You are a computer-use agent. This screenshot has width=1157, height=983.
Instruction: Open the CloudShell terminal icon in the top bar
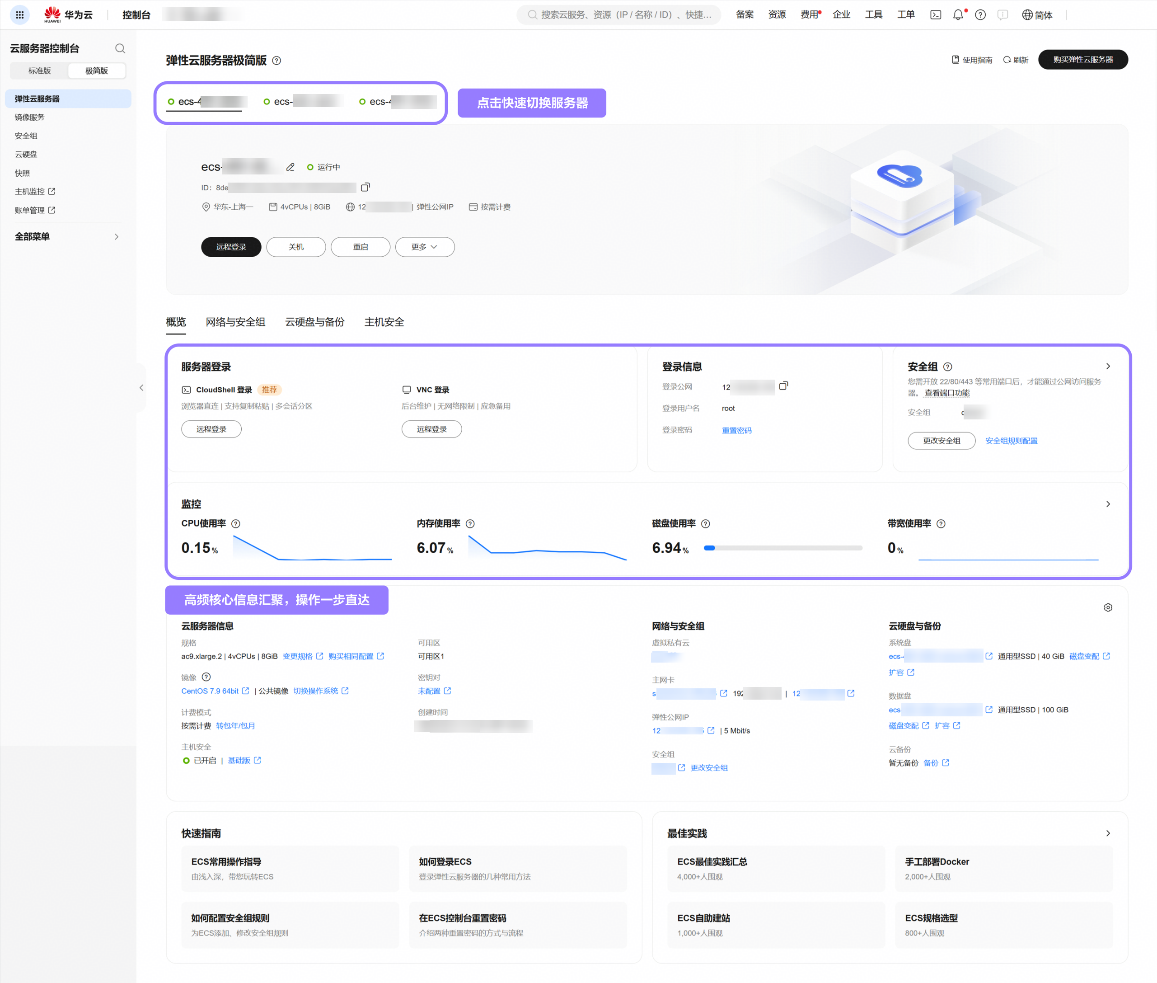936,15
